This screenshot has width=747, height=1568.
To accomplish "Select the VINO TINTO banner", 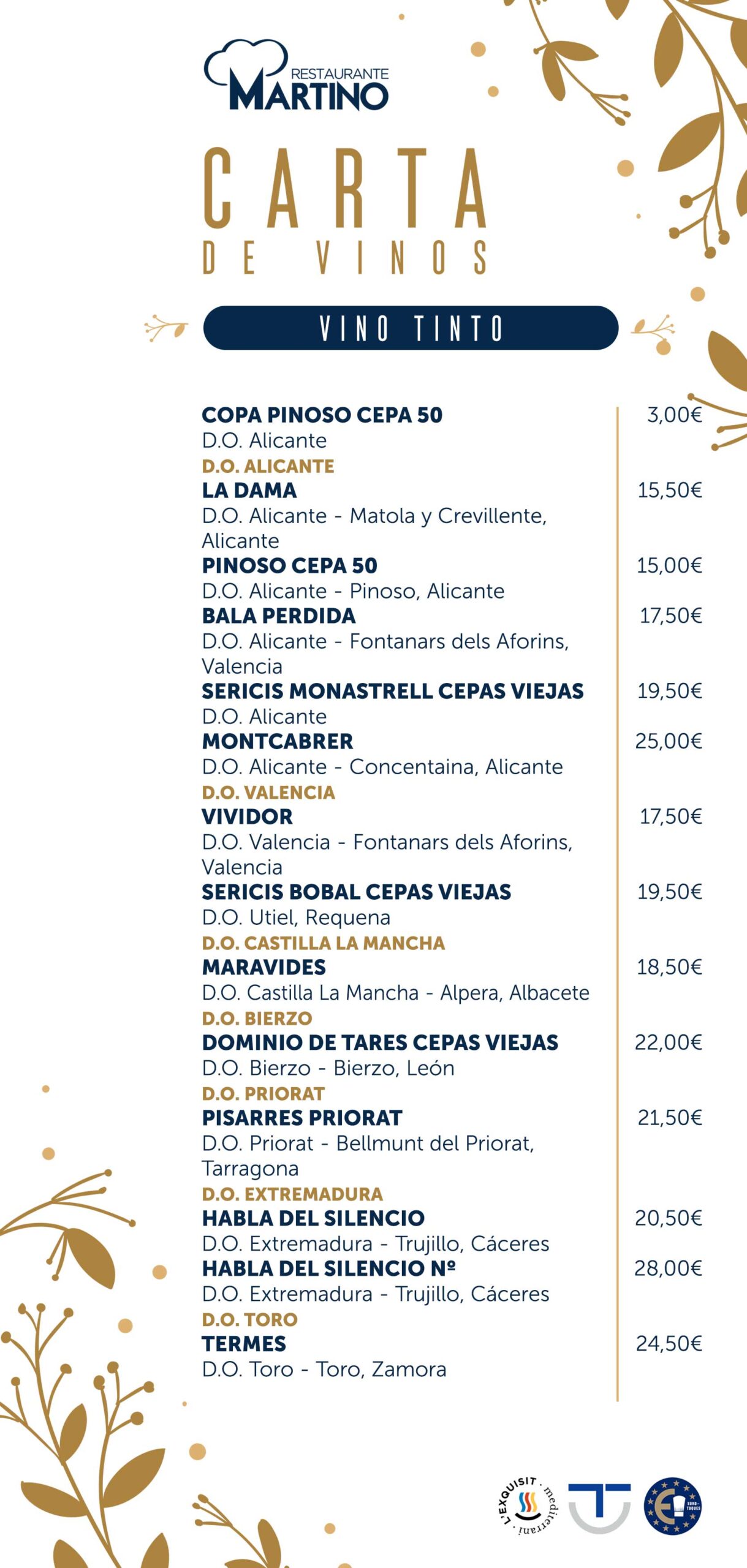I will pyautogui.click(x=411, y=328).
